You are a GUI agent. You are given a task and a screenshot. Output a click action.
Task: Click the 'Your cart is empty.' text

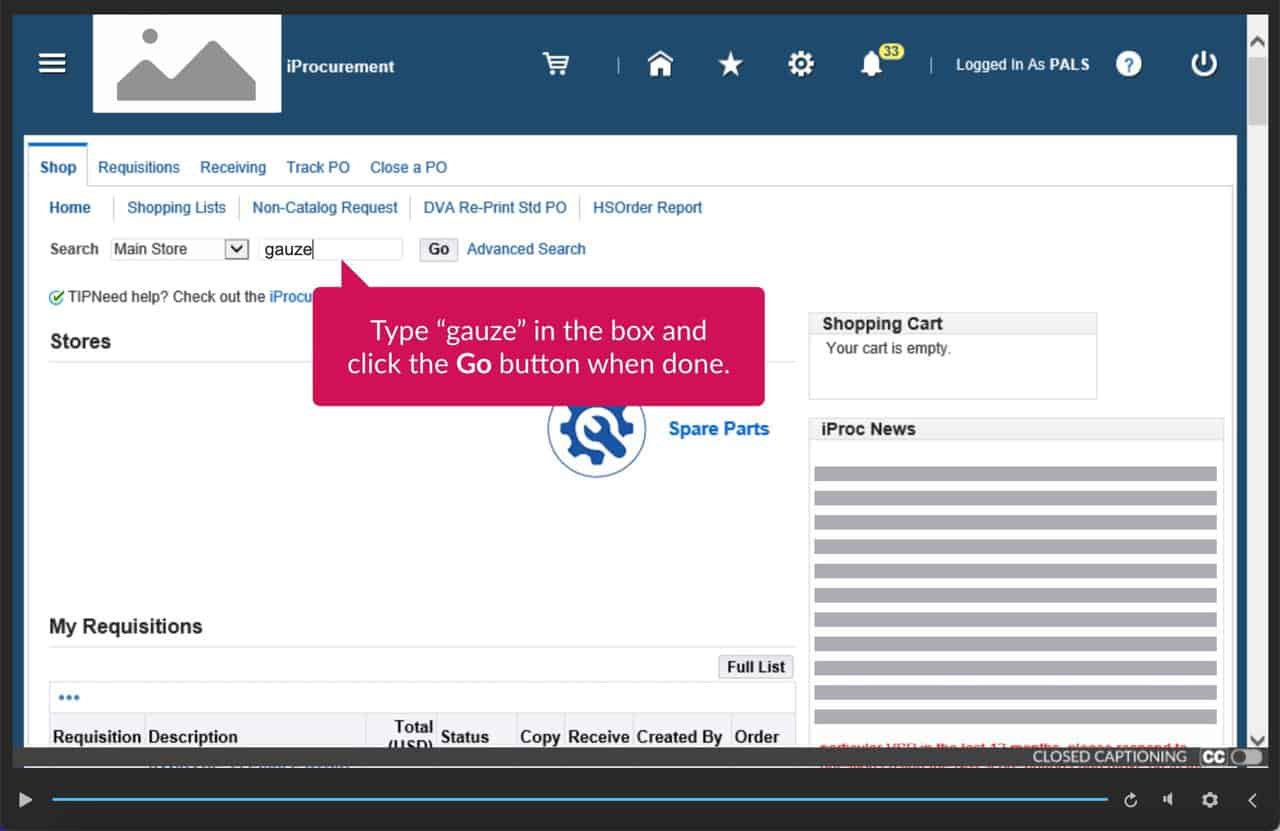[x=888, y=349]
